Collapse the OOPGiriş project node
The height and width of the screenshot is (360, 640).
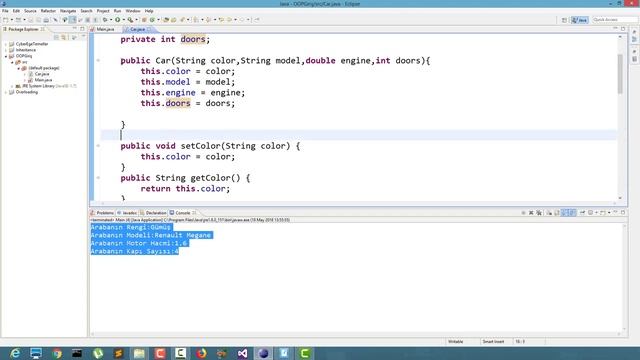pyautogui.click(x=6, y=56)
